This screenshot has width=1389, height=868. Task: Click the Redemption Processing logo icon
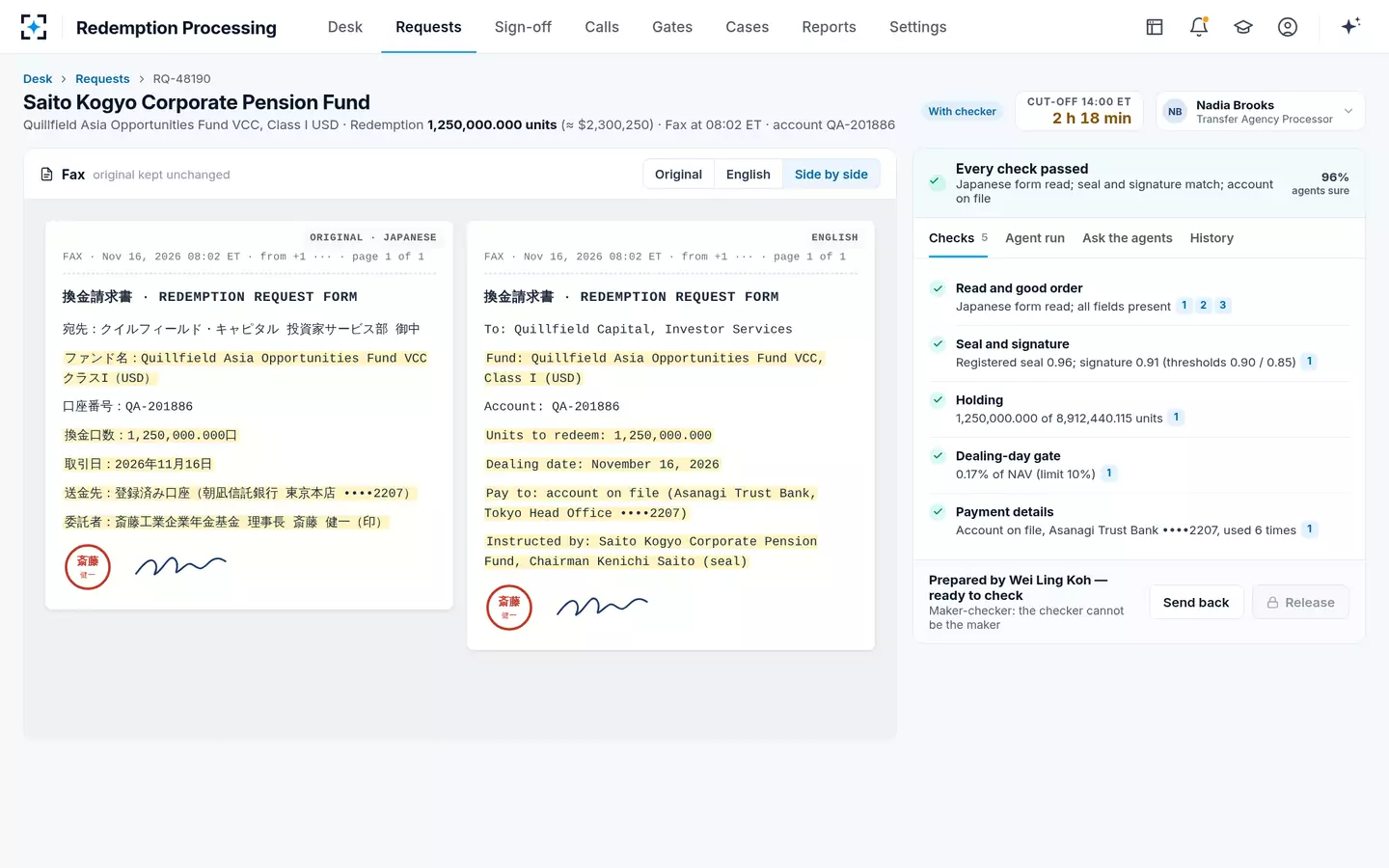[34, 27]
